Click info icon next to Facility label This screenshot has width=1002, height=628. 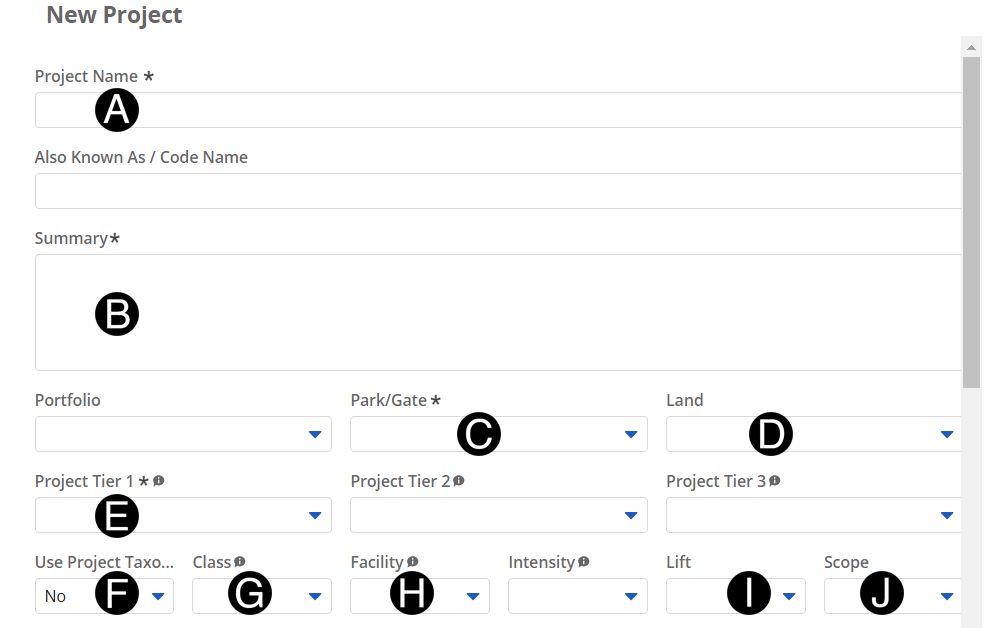tap(413, 562)
